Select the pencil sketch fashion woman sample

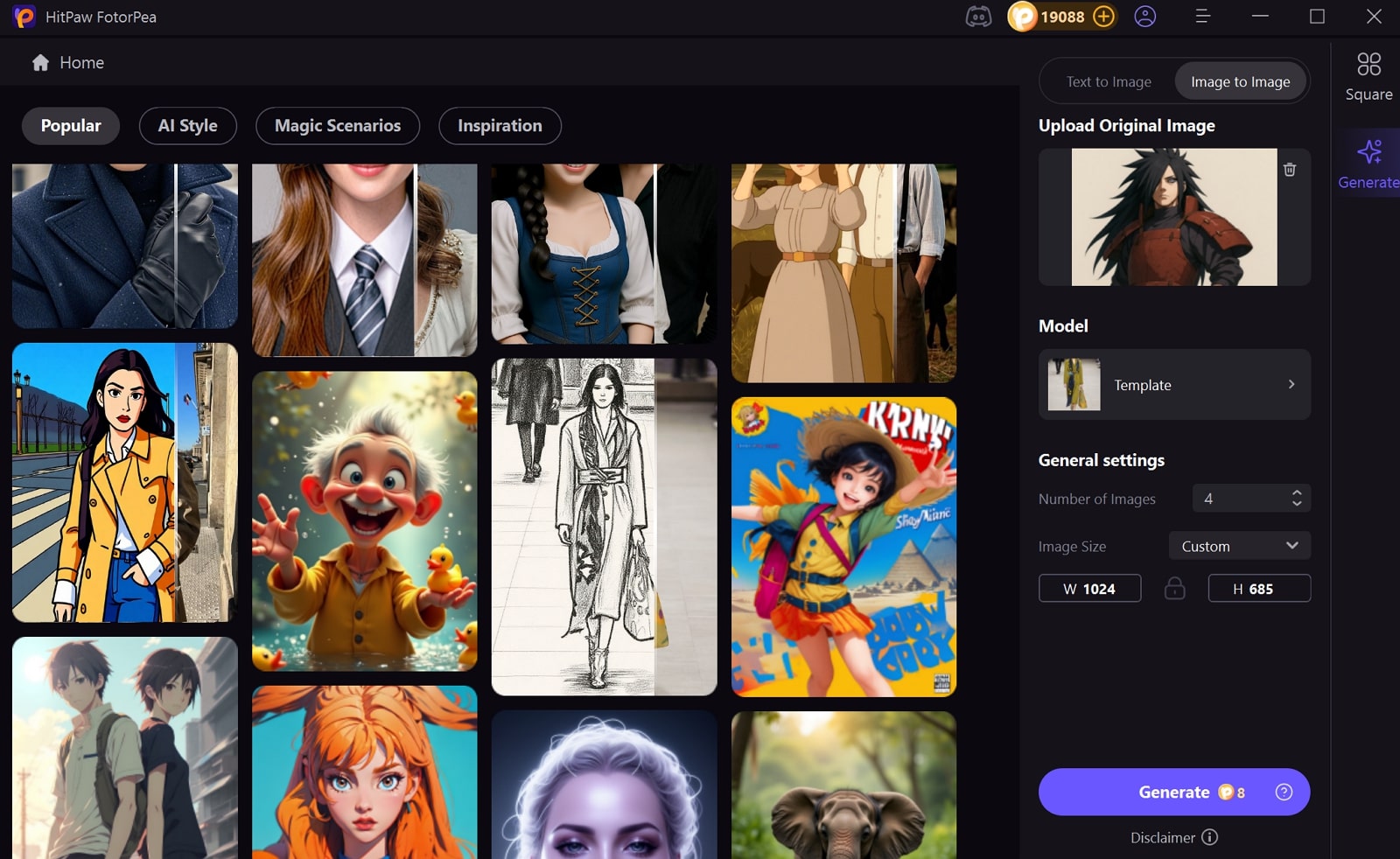[x=605, y=527]
